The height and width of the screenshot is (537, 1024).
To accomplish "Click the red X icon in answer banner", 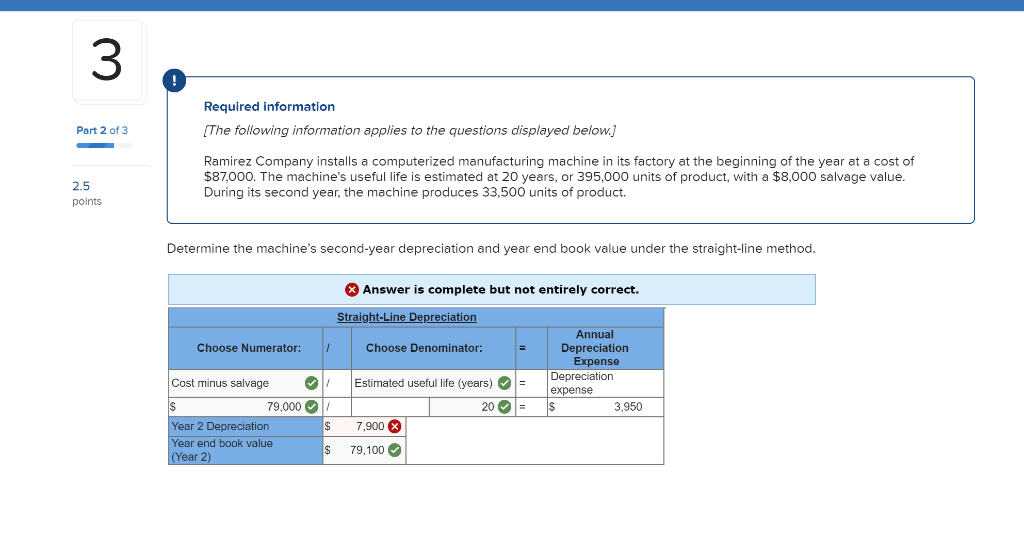I will tap(352, 289).
